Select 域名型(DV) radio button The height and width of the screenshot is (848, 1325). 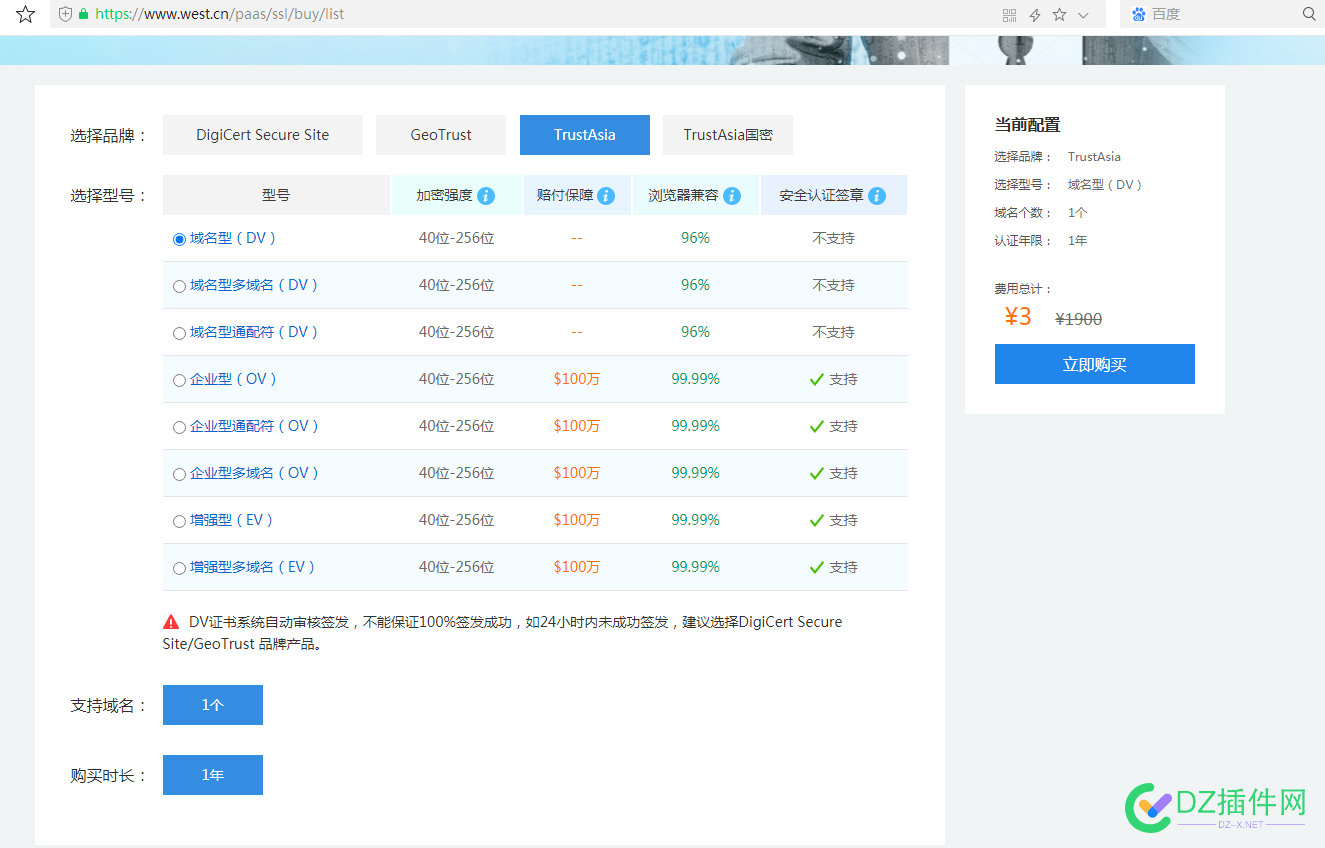click(179, 239)
